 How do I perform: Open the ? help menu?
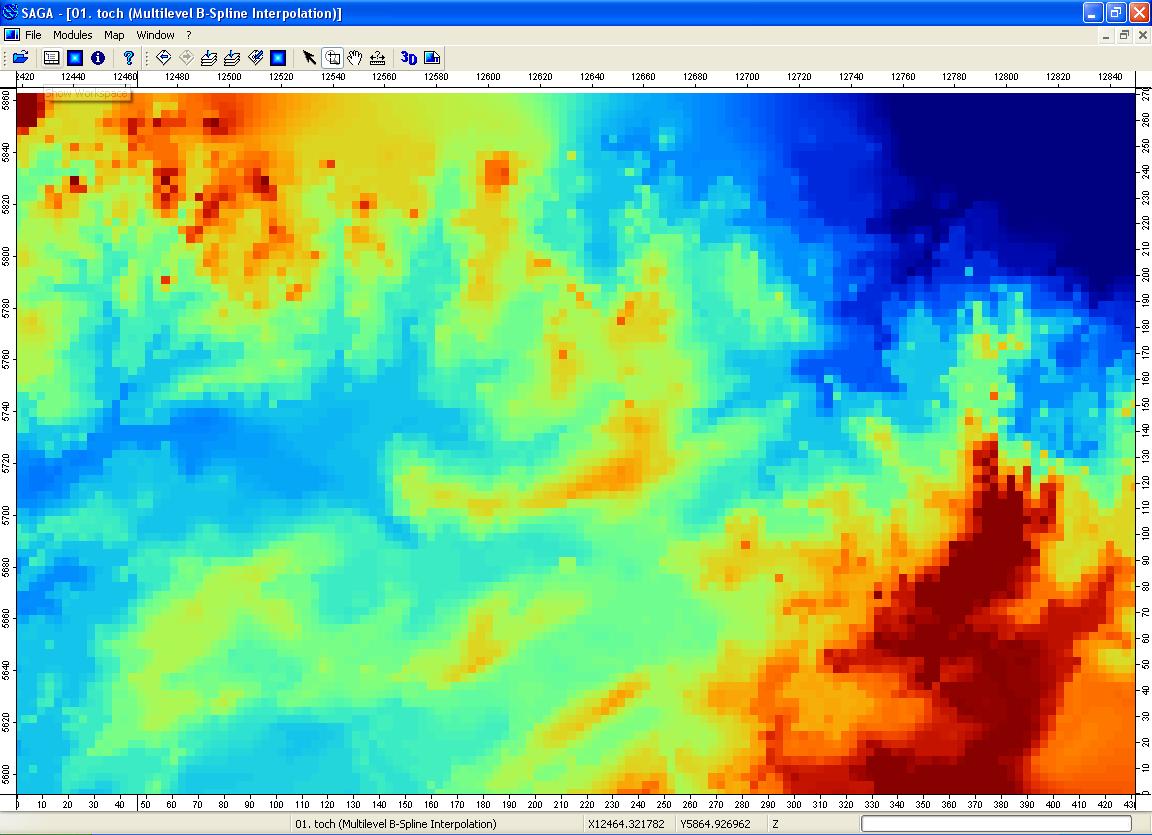(x=188, y=35)
